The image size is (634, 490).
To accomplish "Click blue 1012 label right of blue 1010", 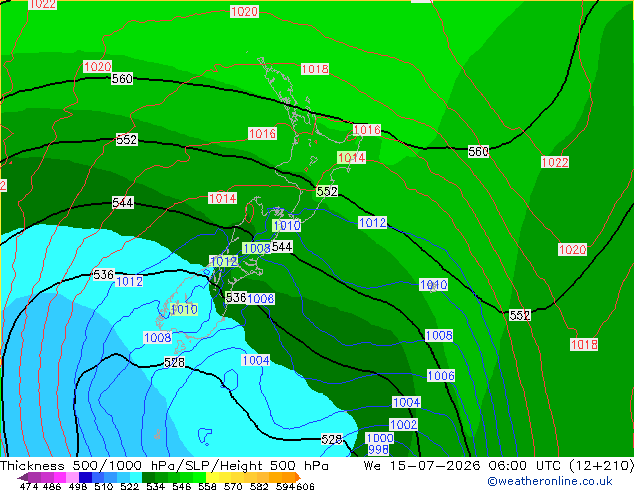I will pos(372,222).
